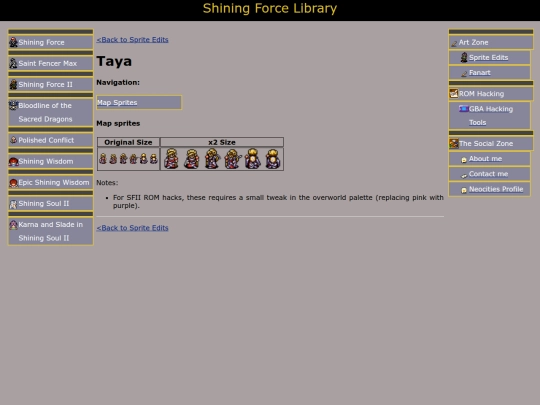Screen dimensions: 540x405
Task: Click the Saint Fencer Max sprite icon
Action: click(13, 63)
